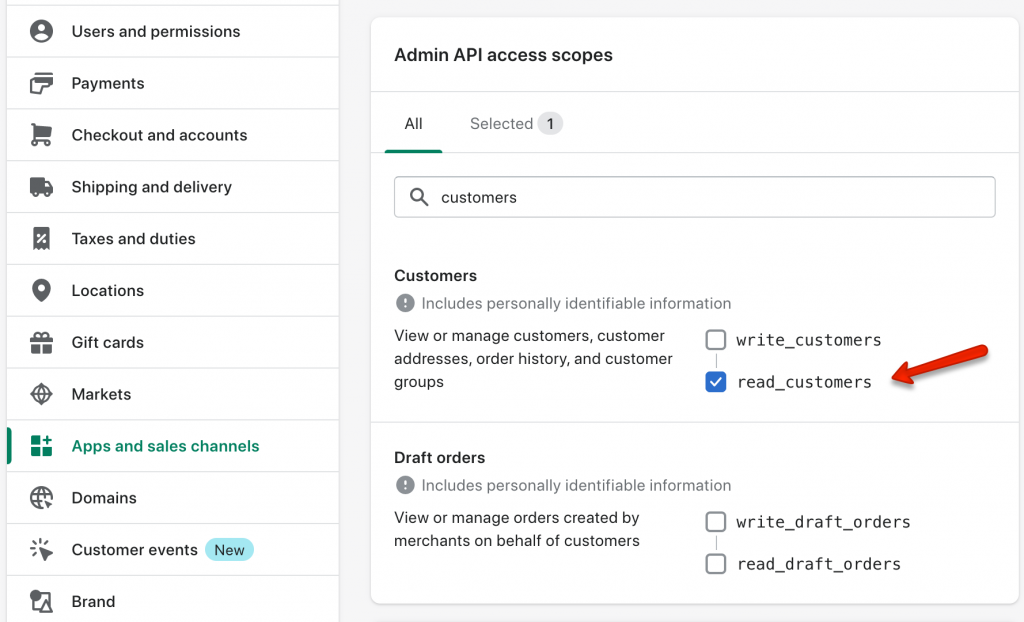This screenshot has height=622, width=1024.
Task: Open the Payments settings page
Action: click(172, 83)
